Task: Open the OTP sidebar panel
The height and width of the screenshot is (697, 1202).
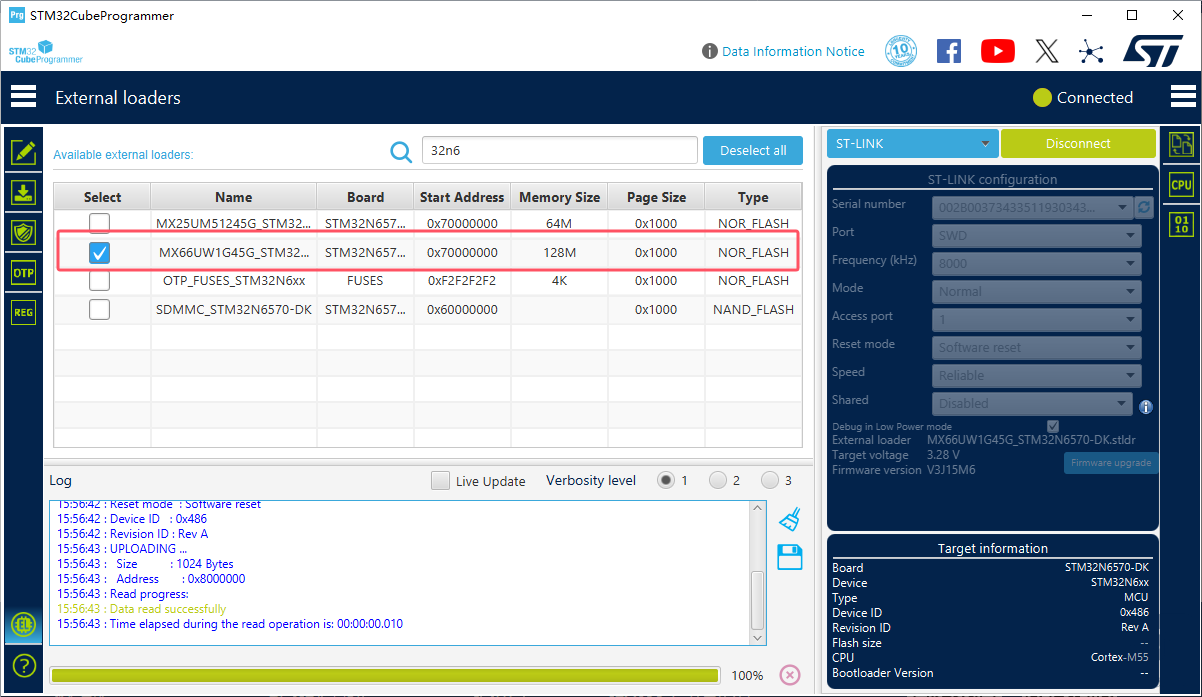Action: click(23, 272)
